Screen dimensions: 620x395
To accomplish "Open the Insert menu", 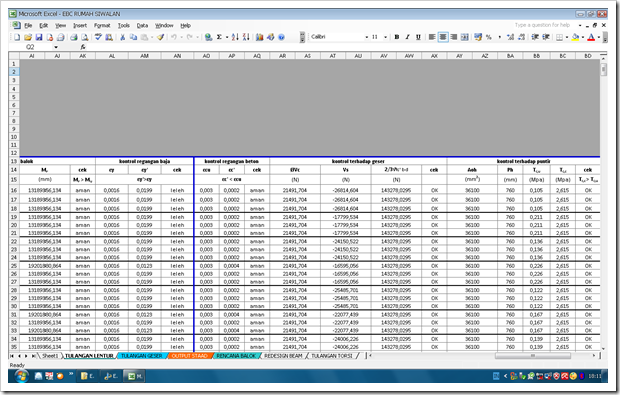I will tap(80, 26).
